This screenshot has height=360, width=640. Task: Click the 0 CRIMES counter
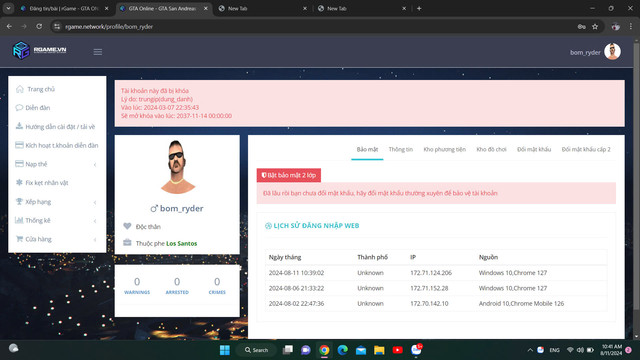(x=217, y=286)
